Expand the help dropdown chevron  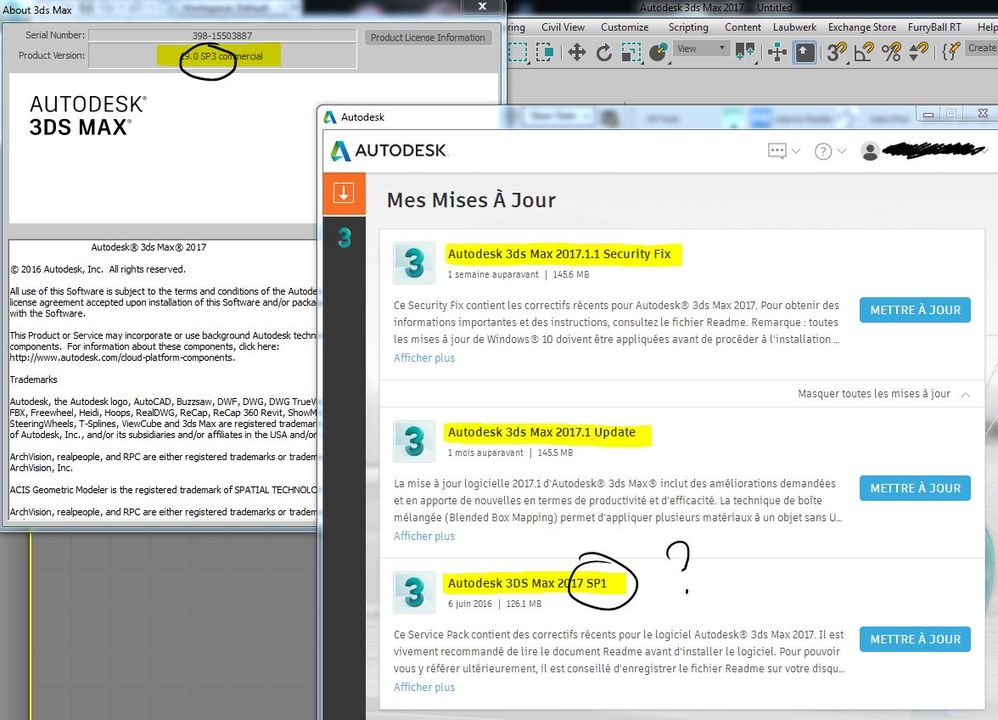click(841, 152)
